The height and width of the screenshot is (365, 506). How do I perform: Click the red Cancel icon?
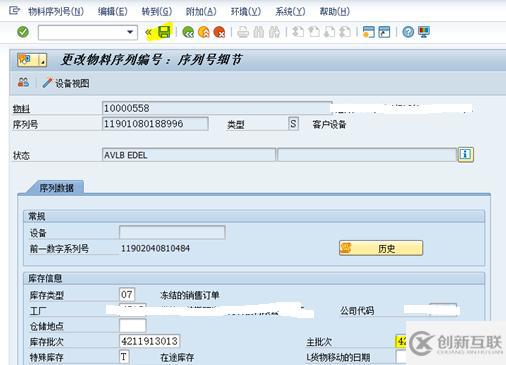pos(219,32)
